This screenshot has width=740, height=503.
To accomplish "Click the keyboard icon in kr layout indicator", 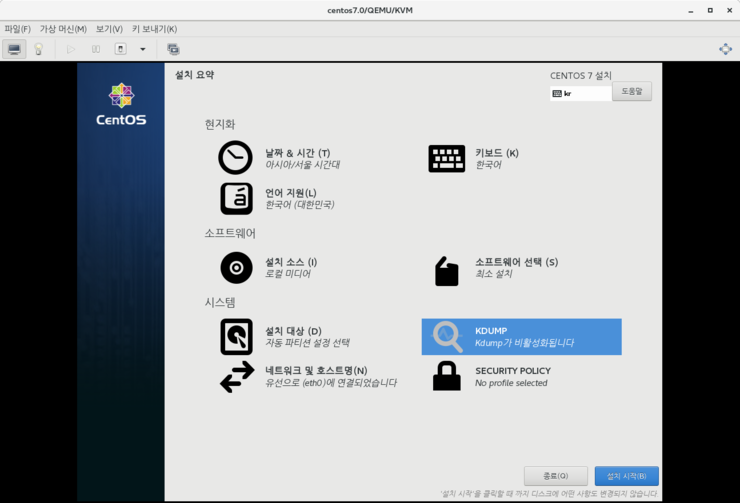I will [557, 93].
